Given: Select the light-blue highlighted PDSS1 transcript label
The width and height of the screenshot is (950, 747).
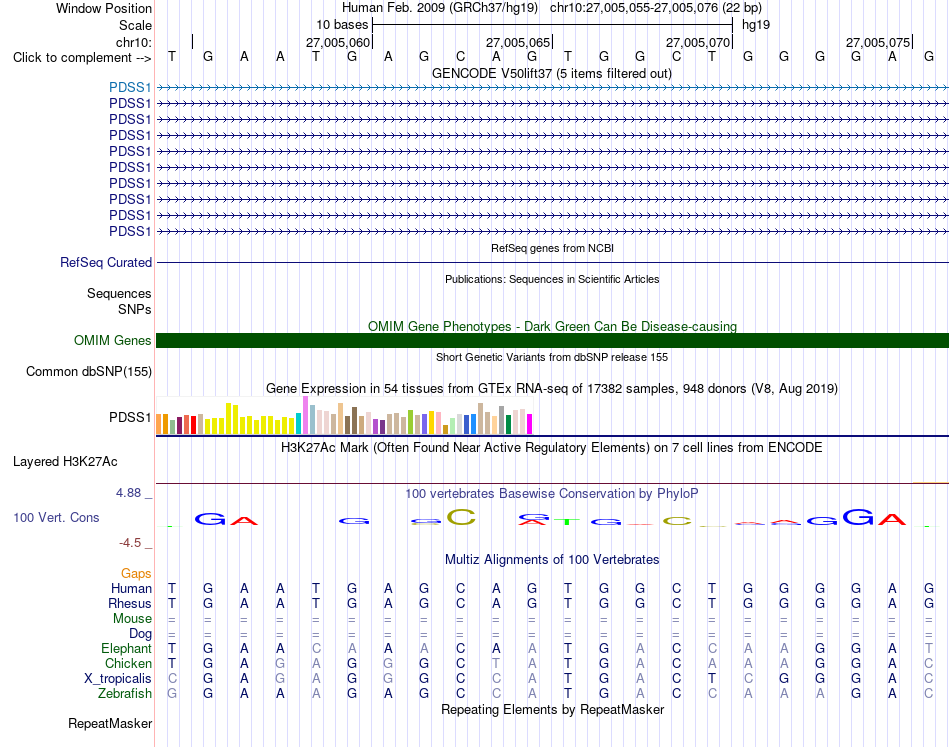Looking at the screenshot, I should pos(130,88).
